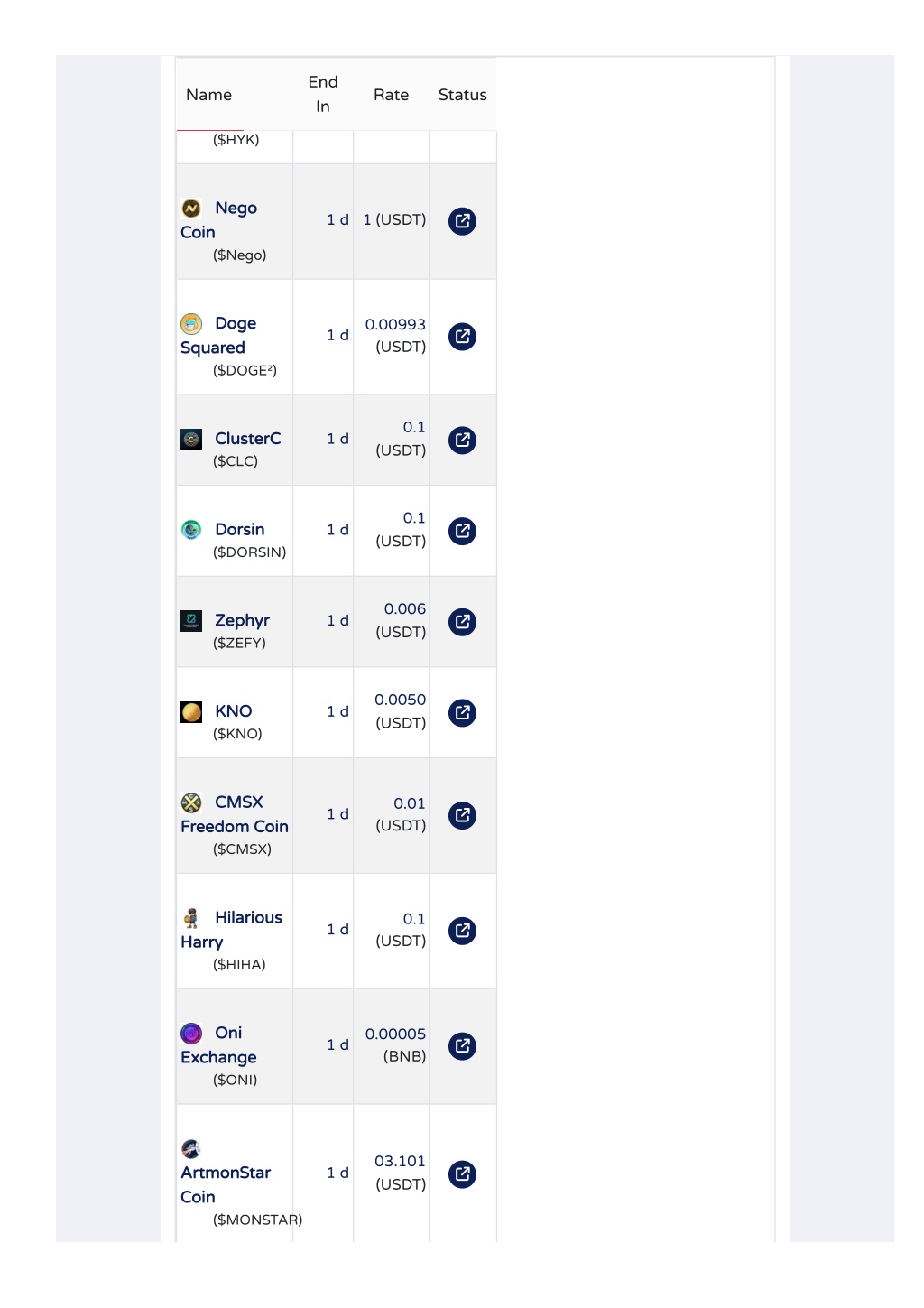Open the ArtmonStar Coin status link icon

(x=462, y=1174)
